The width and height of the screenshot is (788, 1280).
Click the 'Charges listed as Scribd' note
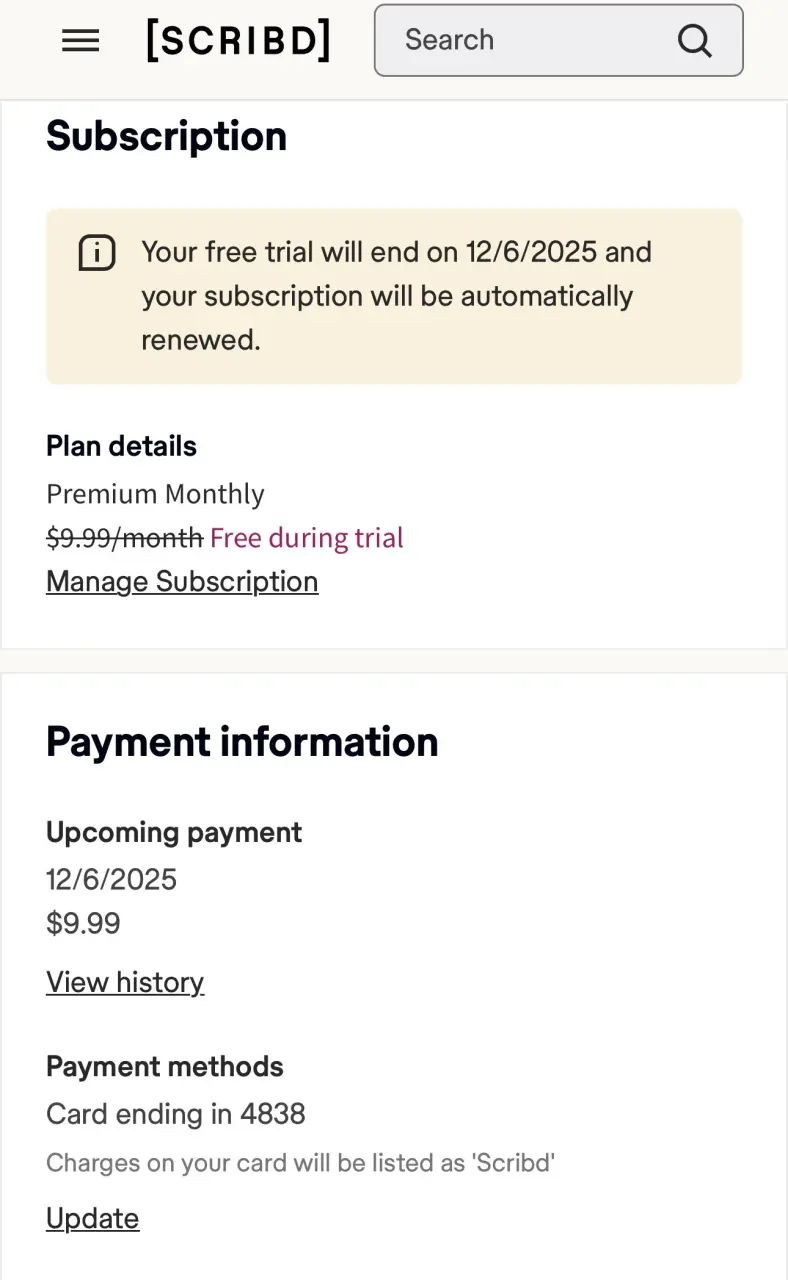300,1163
